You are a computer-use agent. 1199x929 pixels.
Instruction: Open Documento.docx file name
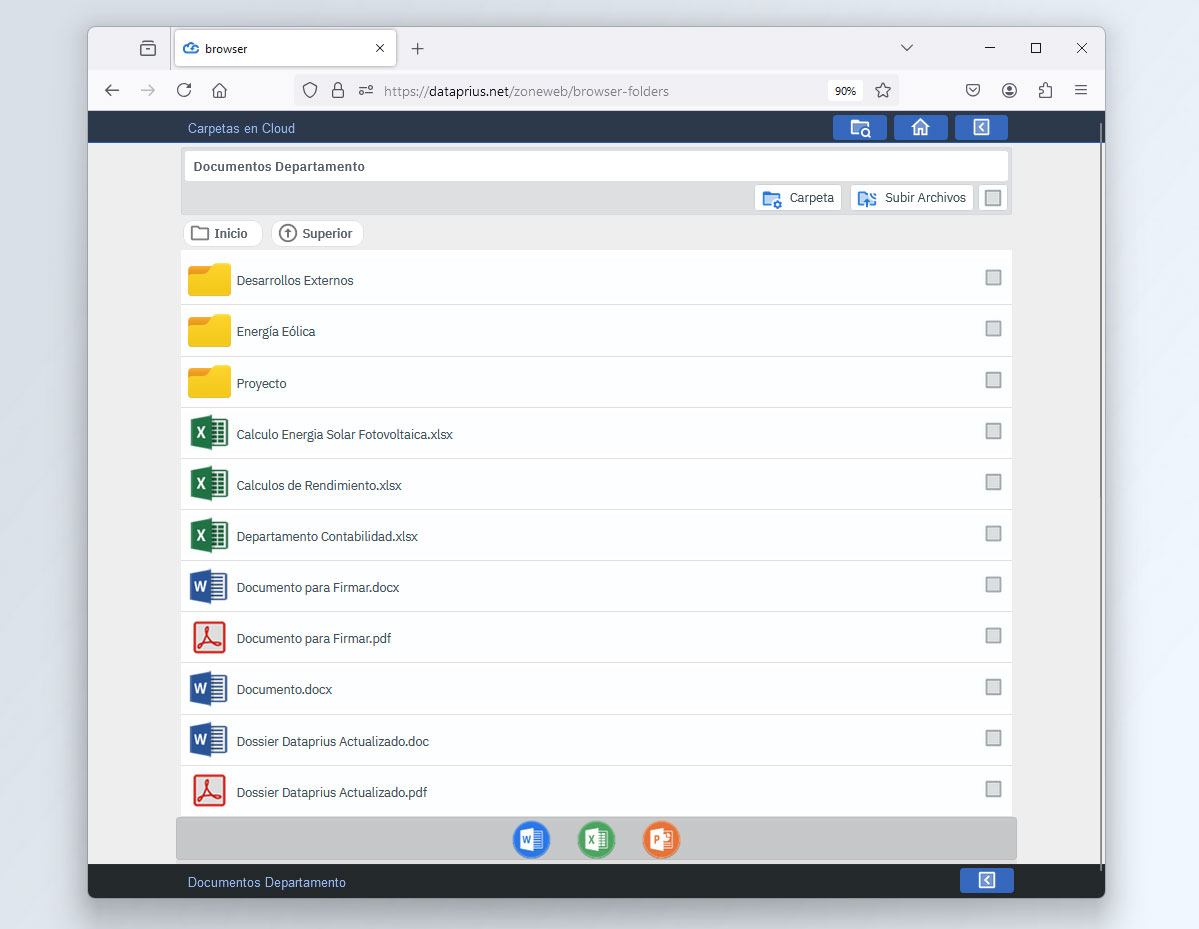[284, 690]
